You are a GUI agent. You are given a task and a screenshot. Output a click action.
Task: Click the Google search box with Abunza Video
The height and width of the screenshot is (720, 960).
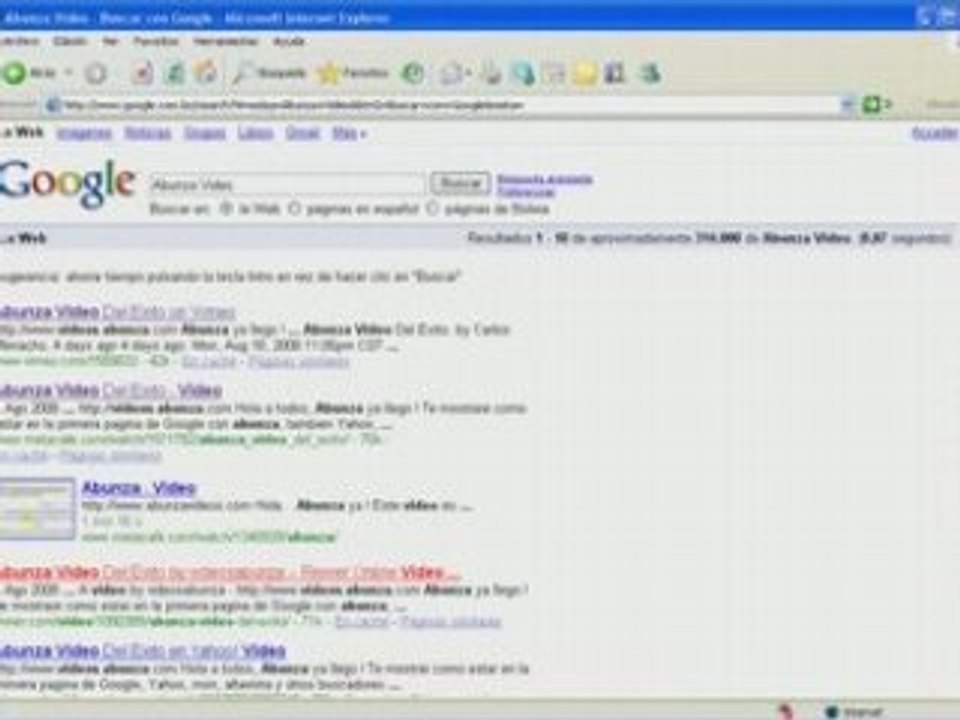287,184
